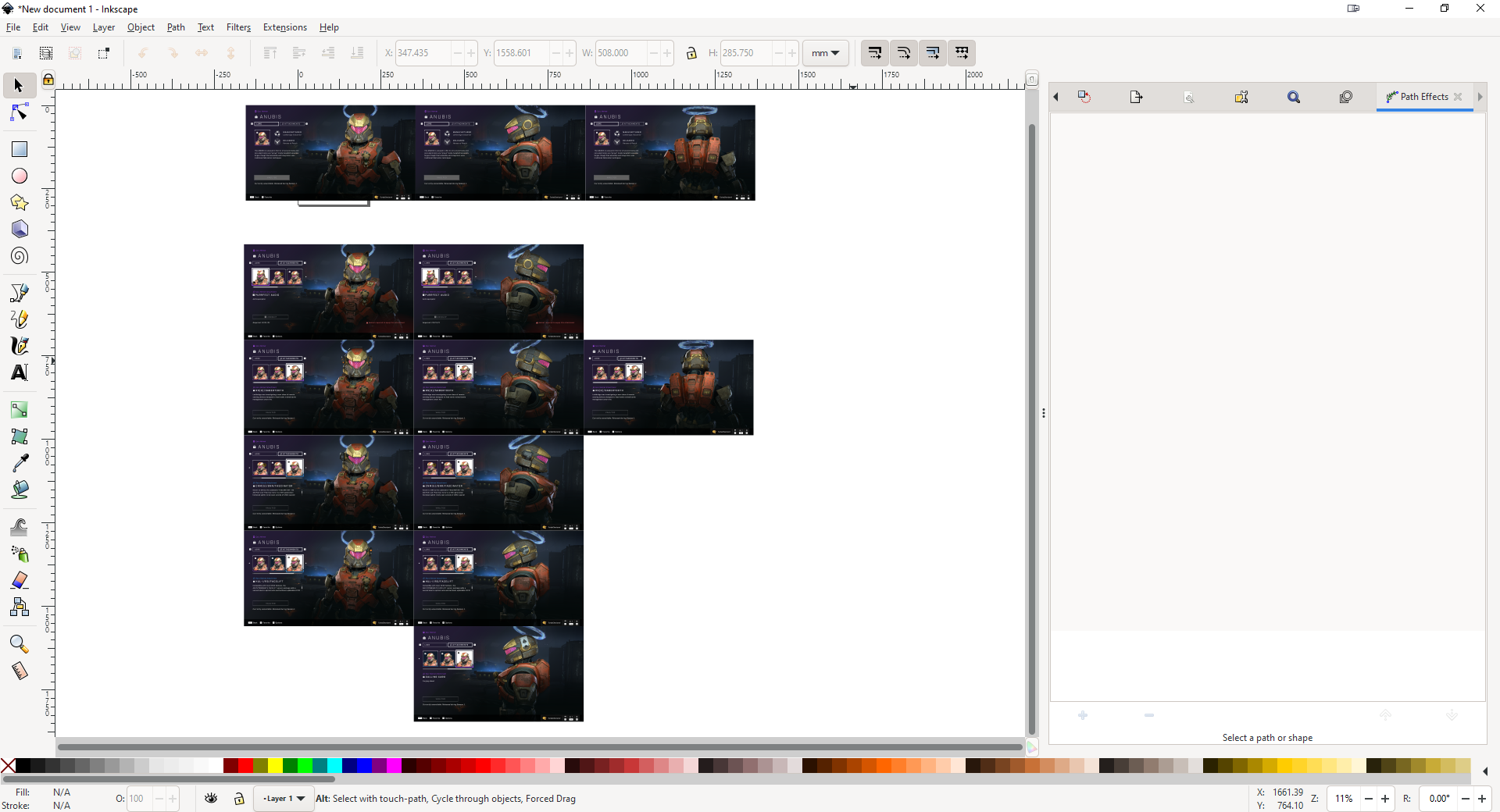The height and width of the screenshot is (812, 1500).
Task: Close the Path Effects tab
Action: pos(1458,97)
